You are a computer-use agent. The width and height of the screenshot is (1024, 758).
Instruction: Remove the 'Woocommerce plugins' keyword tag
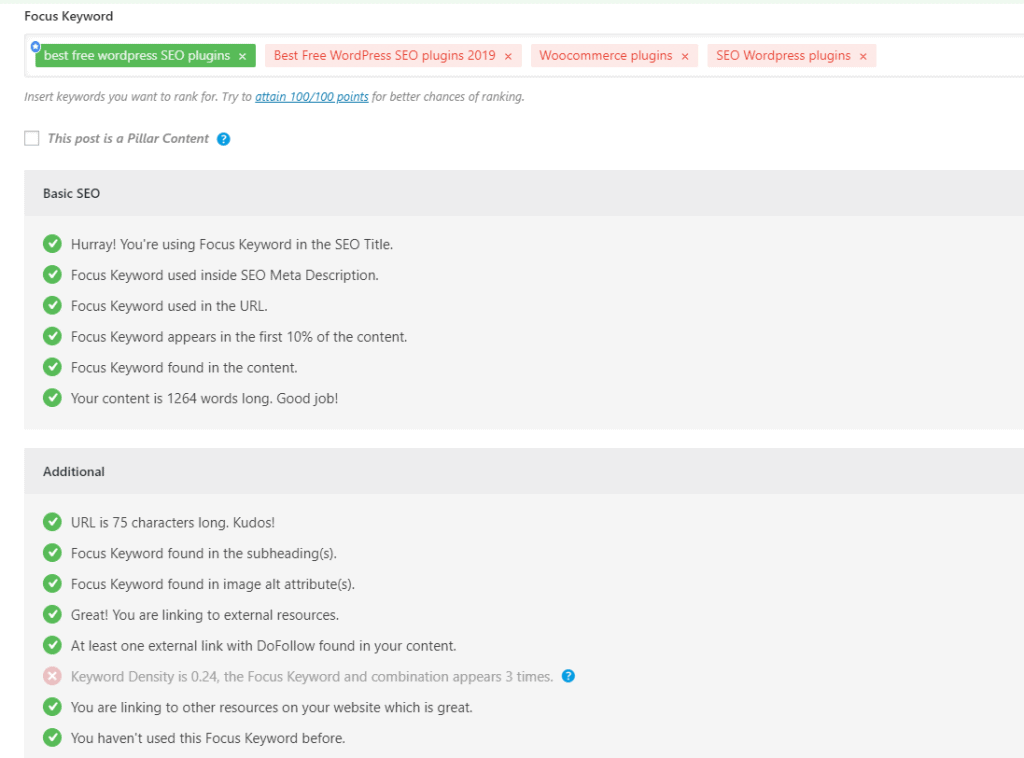pos(685,57)
